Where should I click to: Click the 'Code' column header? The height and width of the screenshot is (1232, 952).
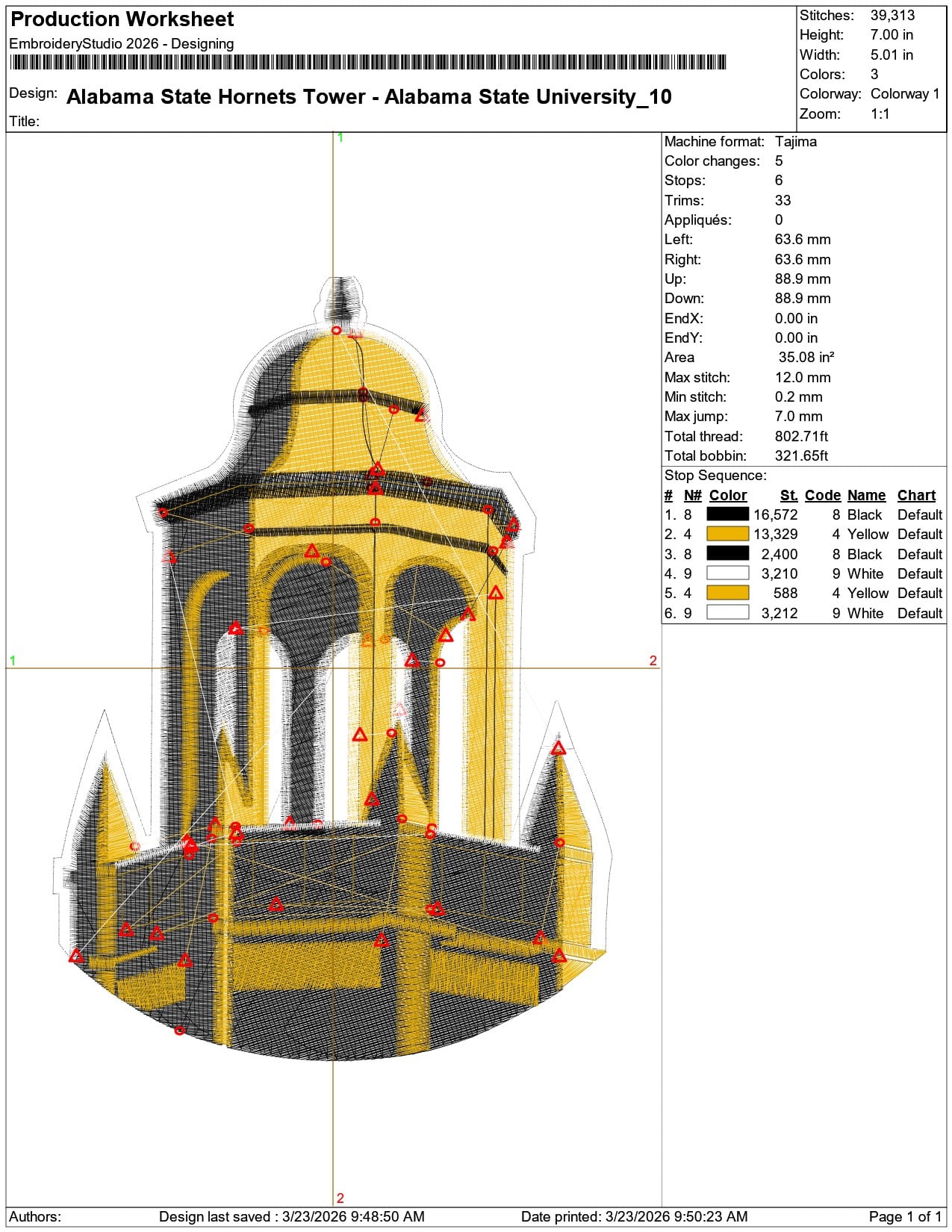pos(823,496)
